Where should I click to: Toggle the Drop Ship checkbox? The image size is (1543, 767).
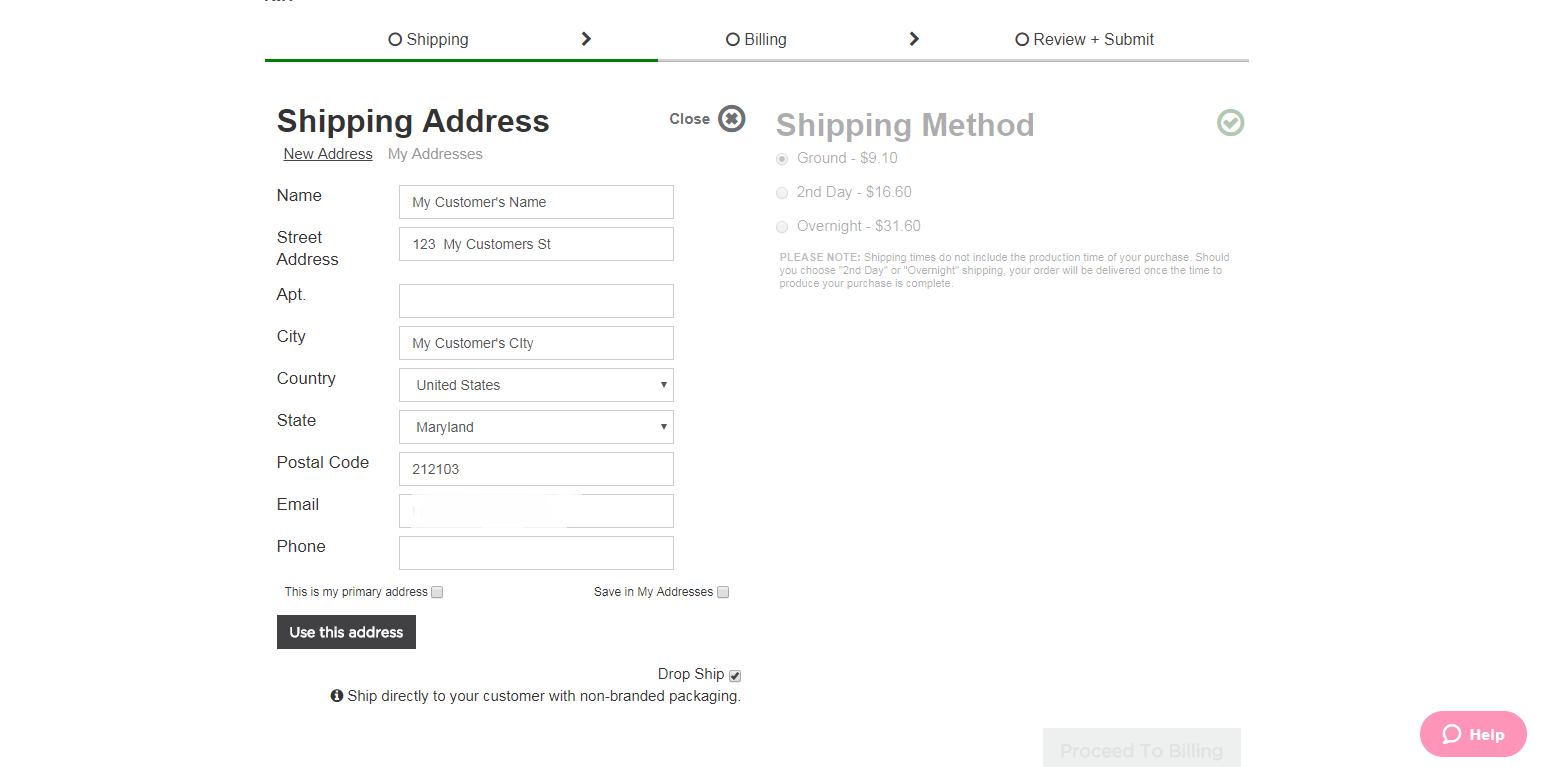click(x=735, y=676)
